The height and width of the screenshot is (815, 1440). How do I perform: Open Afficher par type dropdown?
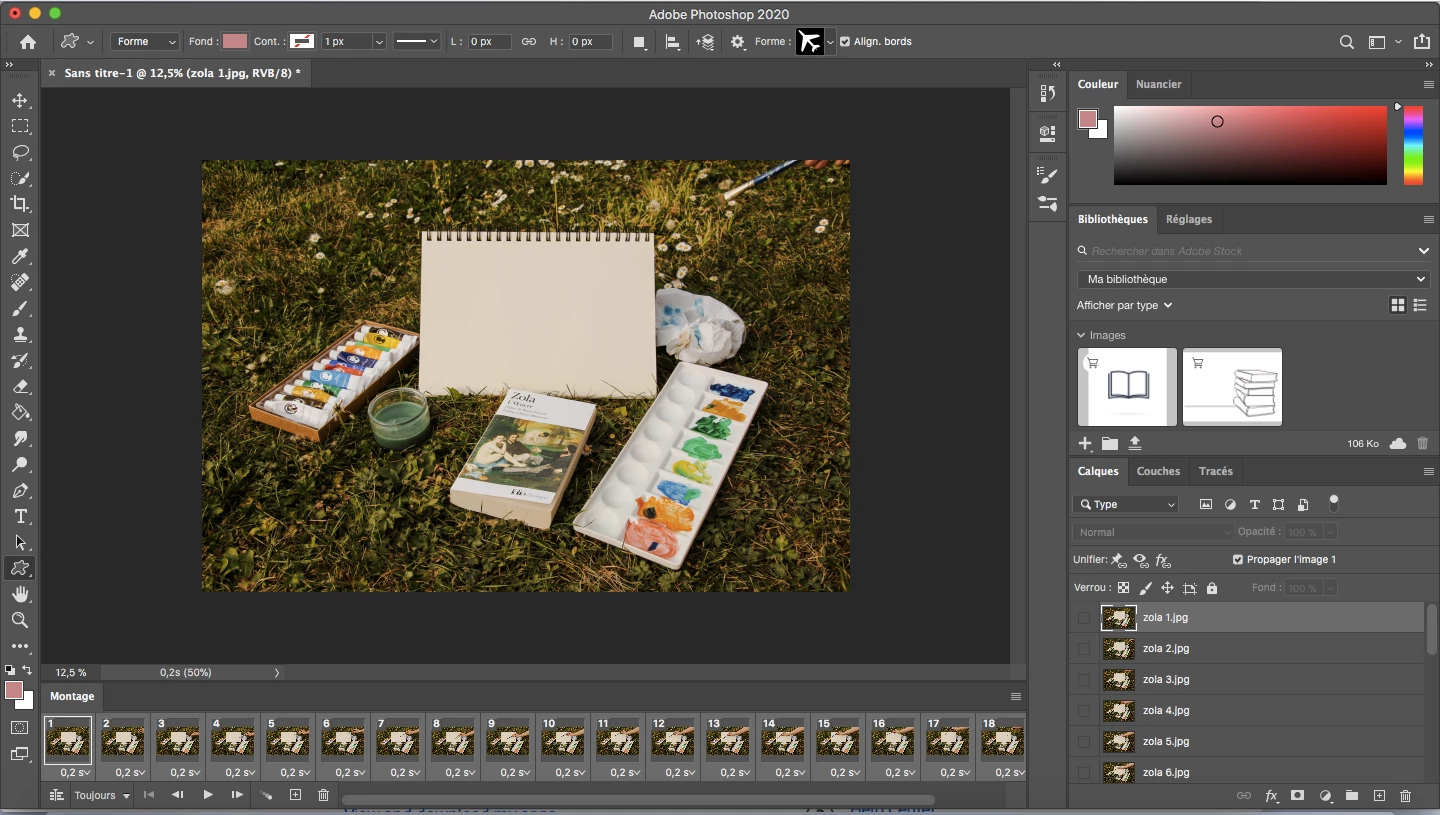(1124, 305)
